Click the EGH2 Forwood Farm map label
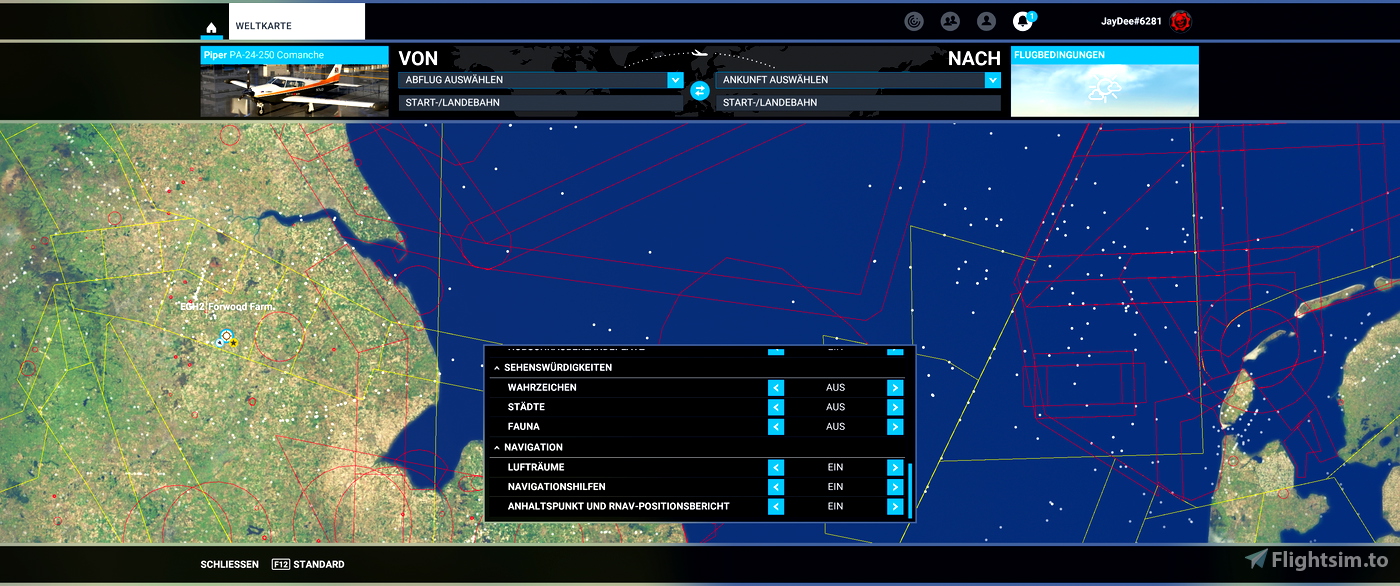This screenshot has width=1400, height=586. (226, 307)
